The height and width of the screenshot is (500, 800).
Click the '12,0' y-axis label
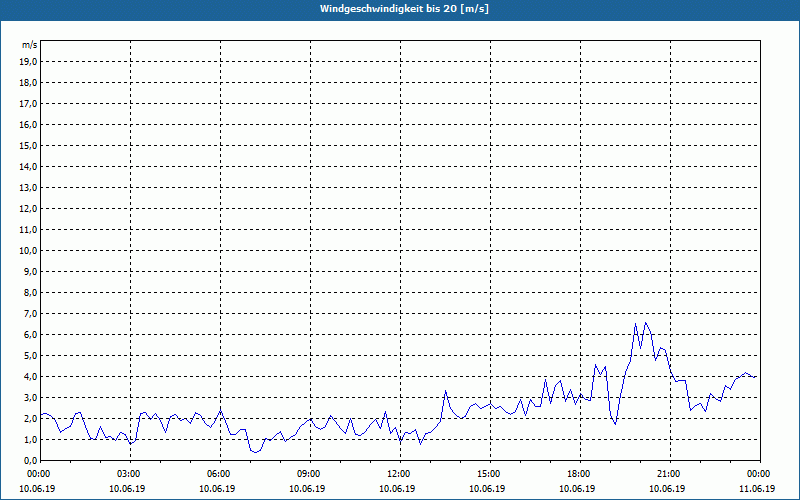(x=28, y=209)
